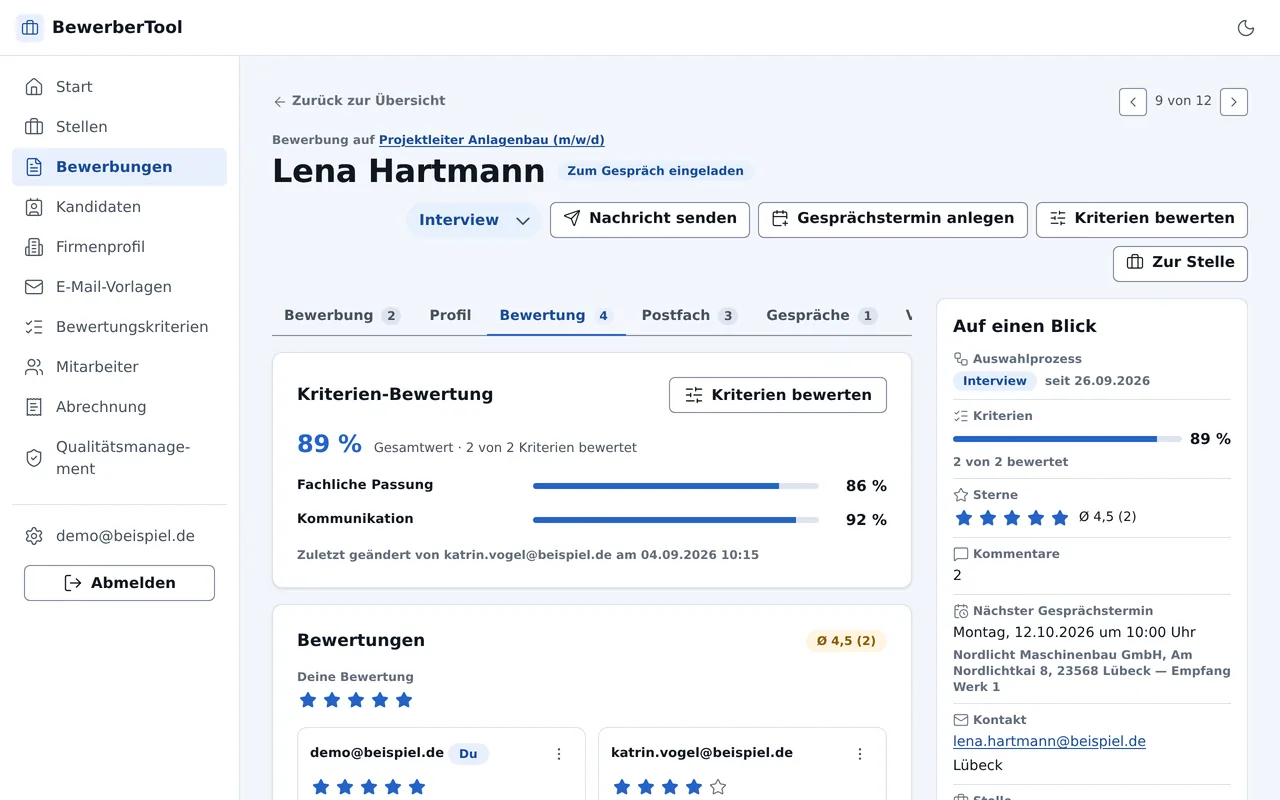Click the Abmelden button
Screen dimensions: 1280x800
(x=119, y=583)
